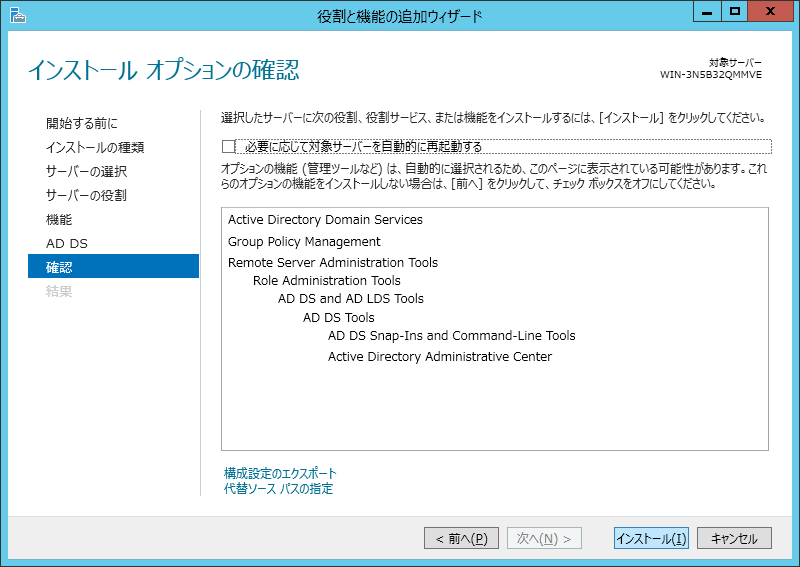Open 代替ソース パスの指定 link

[278, 488]
